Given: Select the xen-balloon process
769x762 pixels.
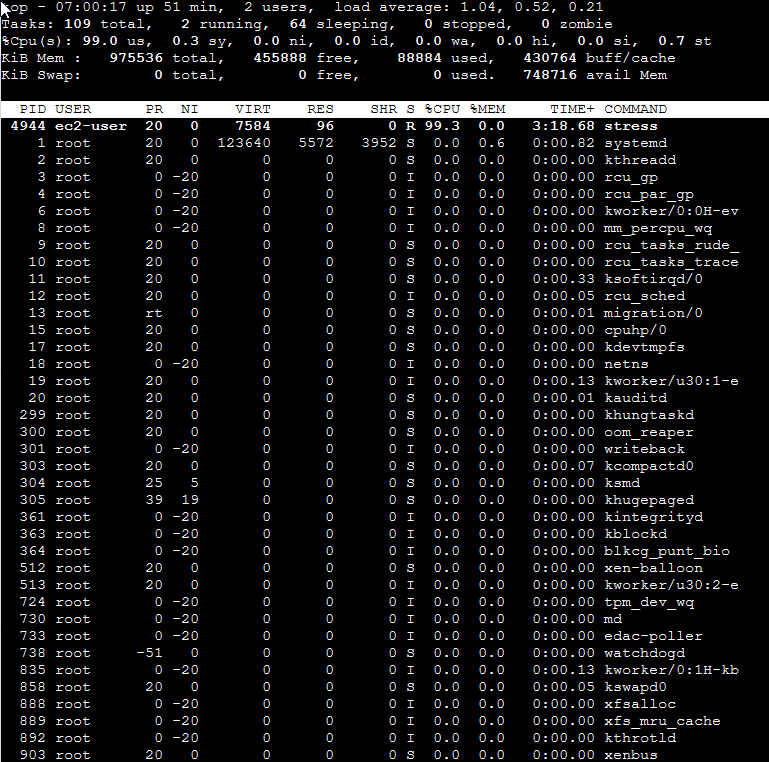Looking at the screenshot, I should (653, 568).
